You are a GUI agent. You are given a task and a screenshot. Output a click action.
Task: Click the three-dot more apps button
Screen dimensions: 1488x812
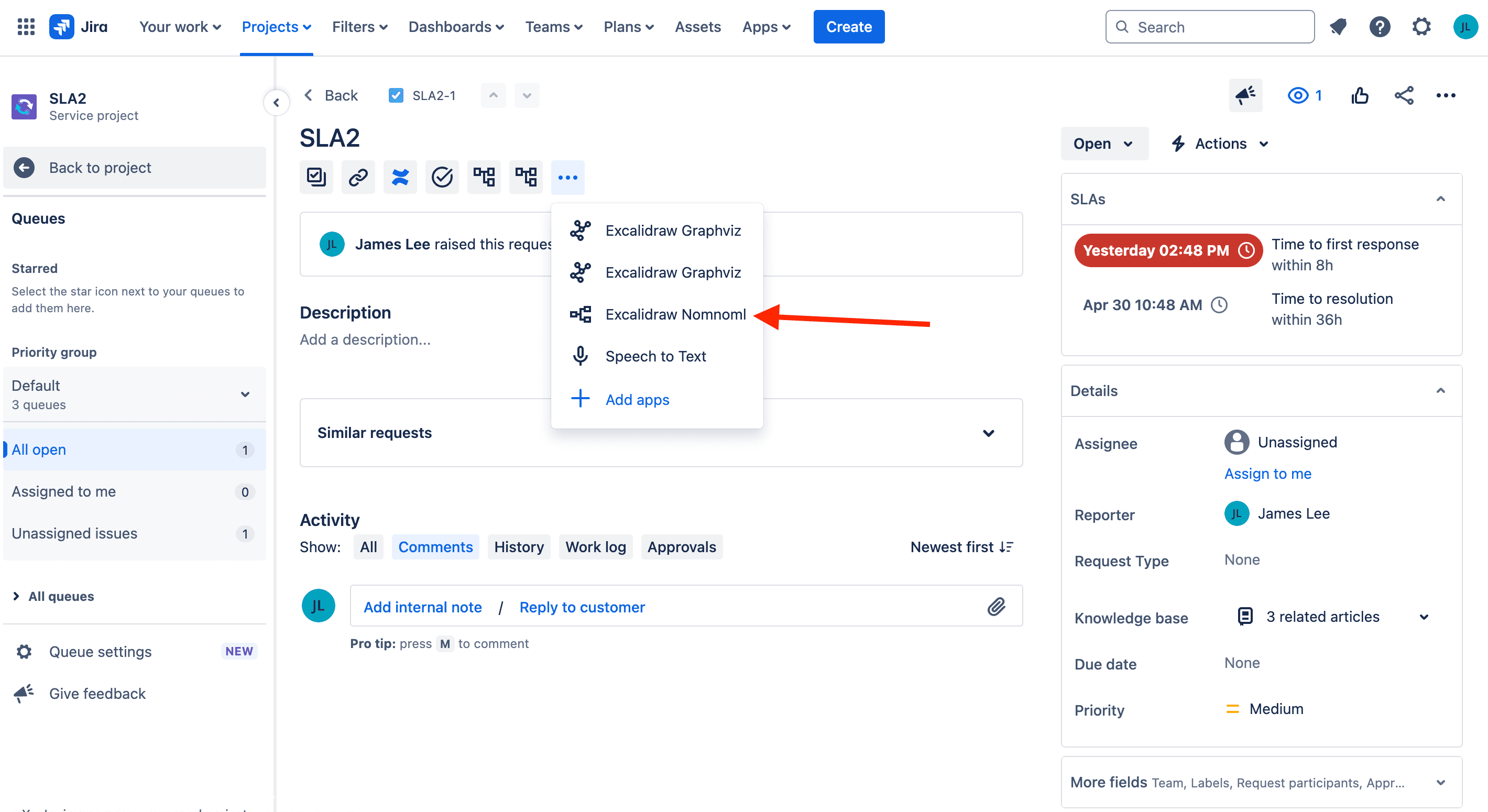[x=568, y=177]
